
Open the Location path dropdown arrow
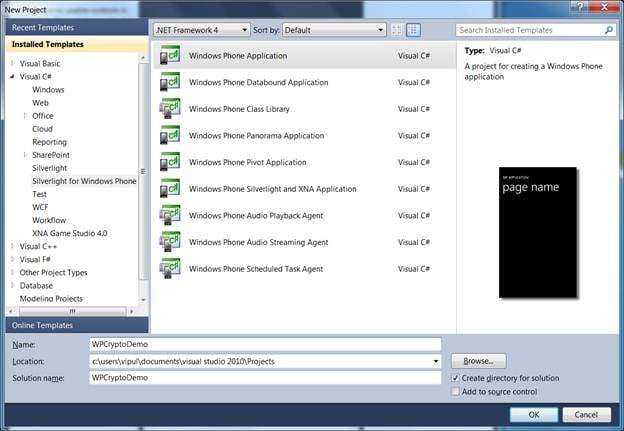[436, 361]
